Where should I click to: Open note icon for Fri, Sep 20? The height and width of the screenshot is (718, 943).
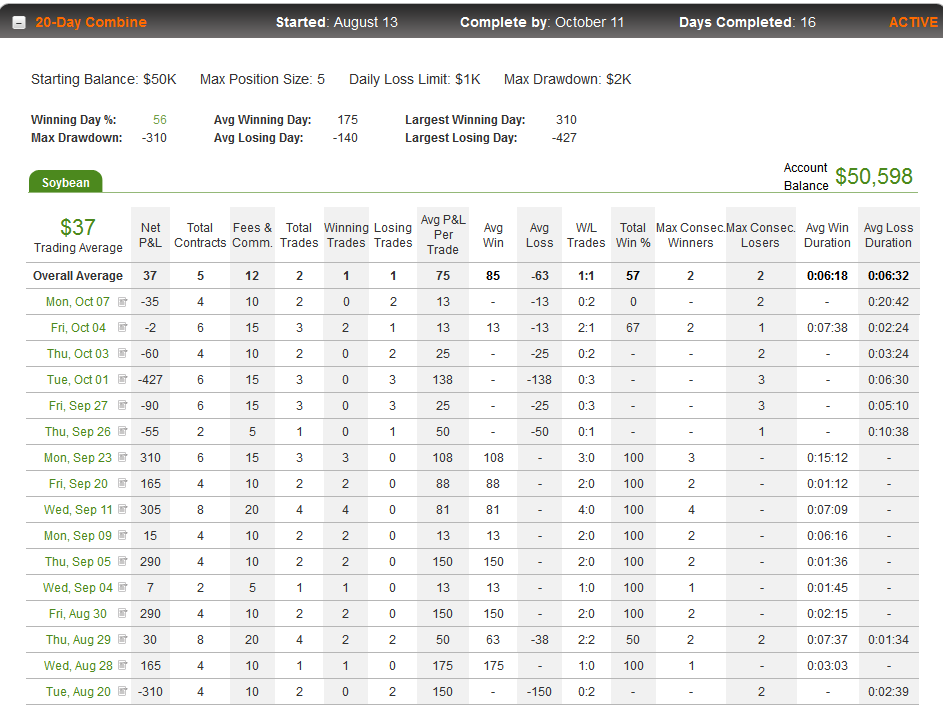(123, 483)
